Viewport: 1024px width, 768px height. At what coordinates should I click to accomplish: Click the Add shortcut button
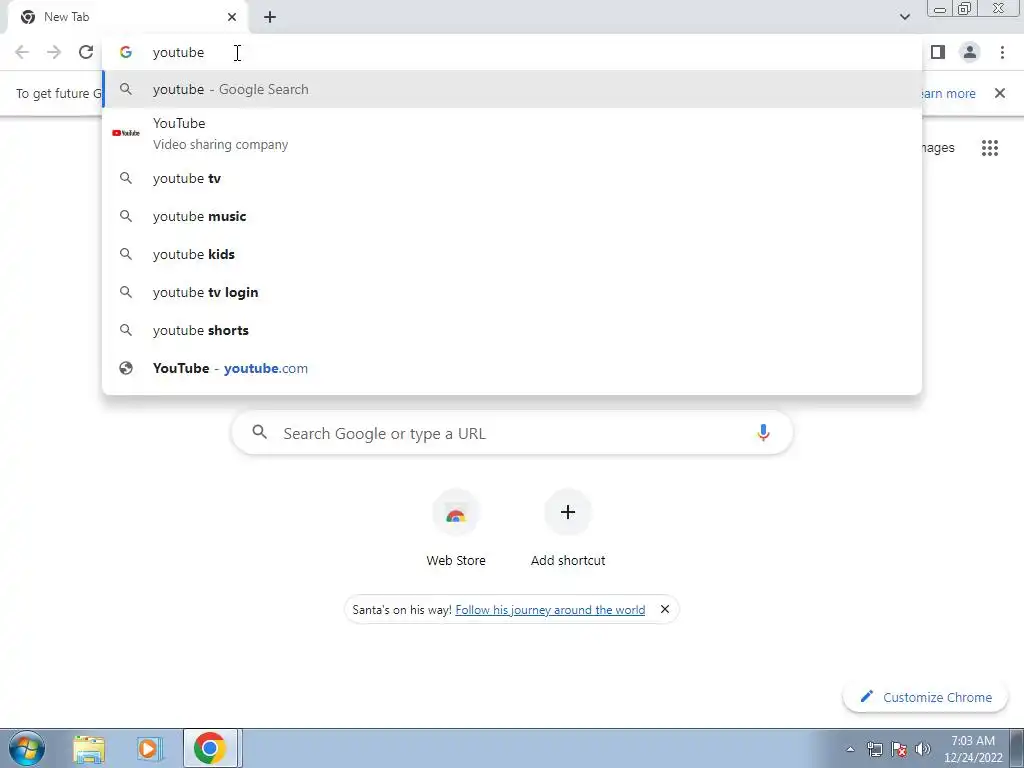click(568, 529)
